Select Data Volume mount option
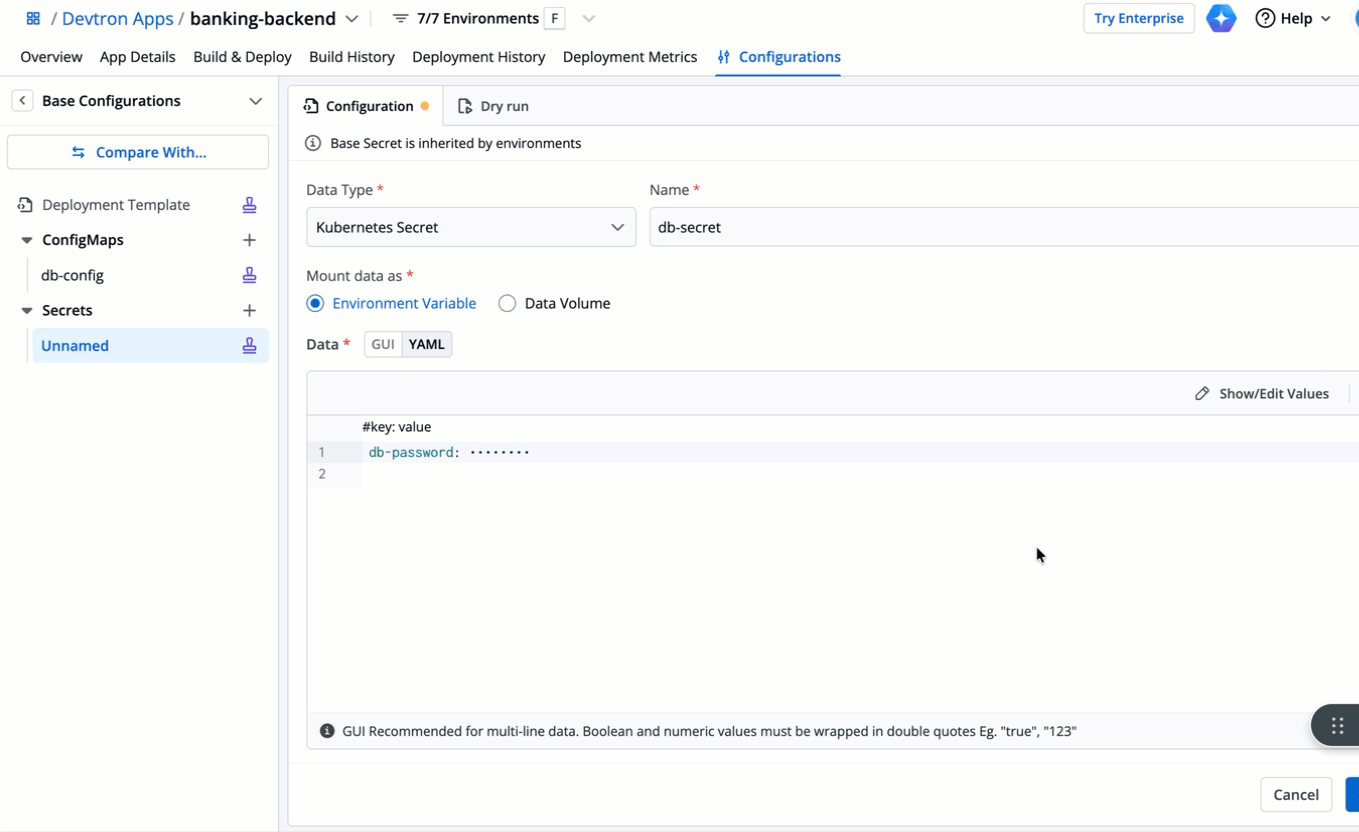Image resolution: width=1359 pixels, height=832 pixels. [507, 303]
